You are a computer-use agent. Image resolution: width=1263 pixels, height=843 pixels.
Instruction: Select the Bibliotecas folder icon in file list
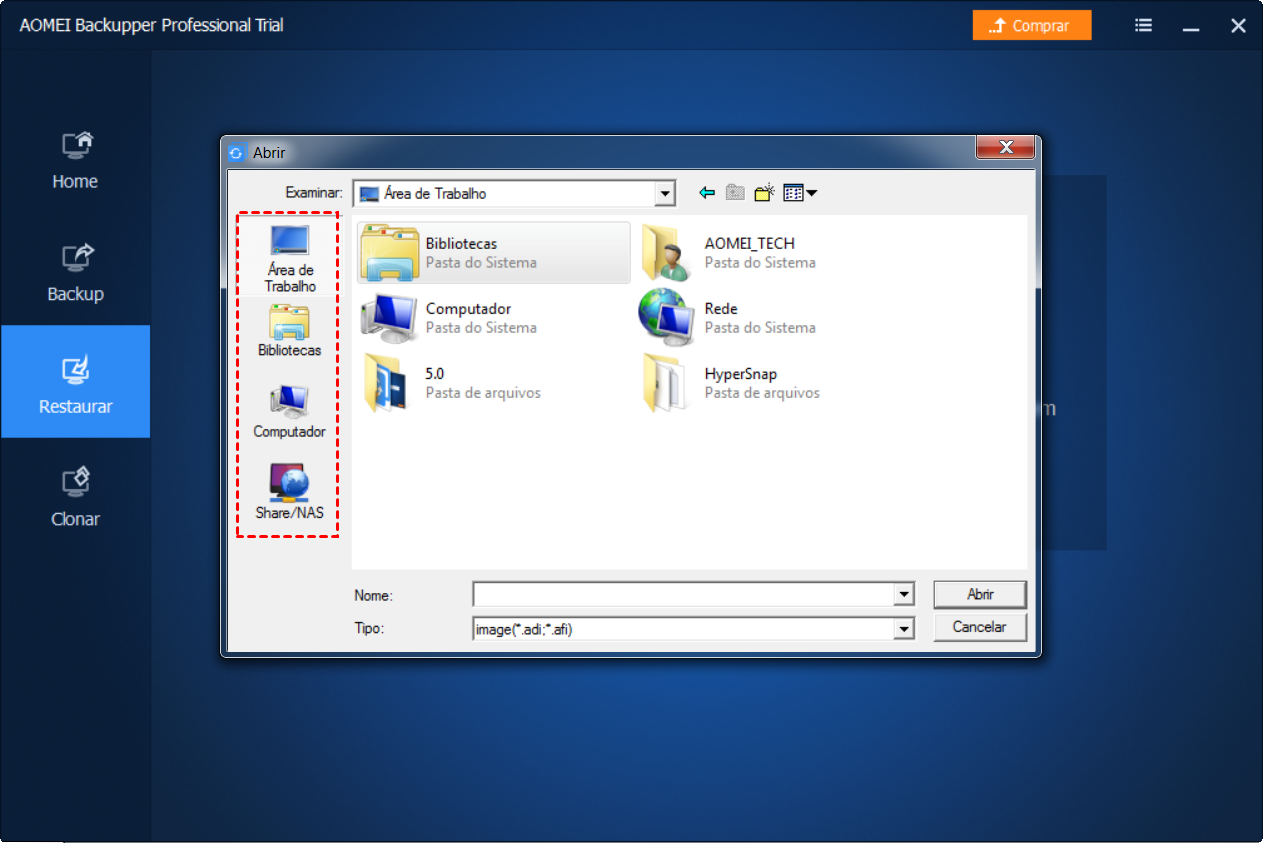point(392,253)
